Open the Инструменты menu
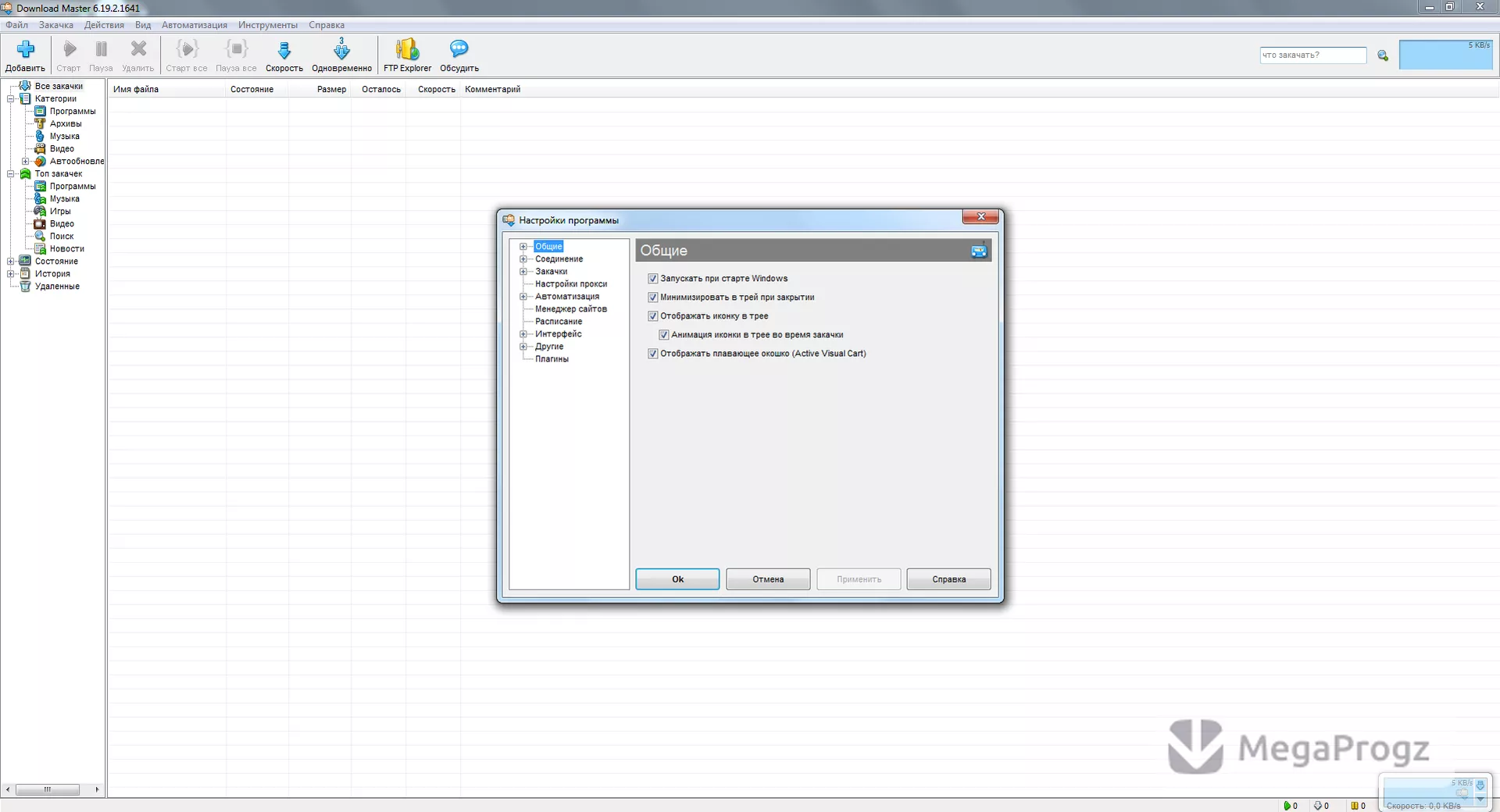The width and height of the screenshot is (1500, 812). (x=268, y=25)
